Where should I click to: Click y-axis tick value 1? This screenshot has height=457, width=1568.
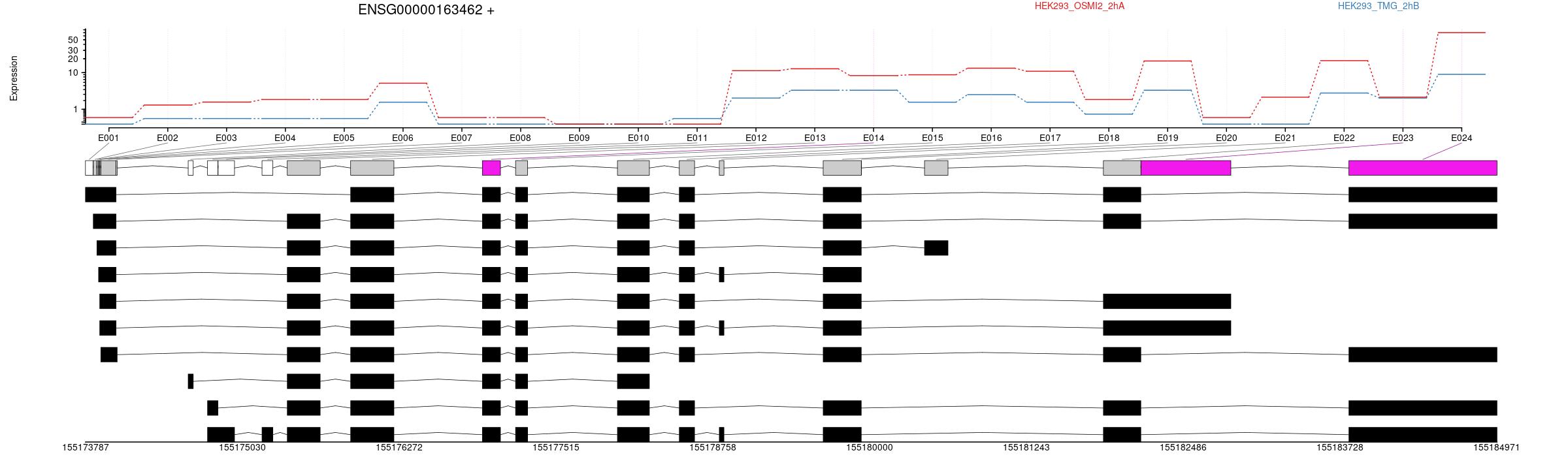coord(76,109)
